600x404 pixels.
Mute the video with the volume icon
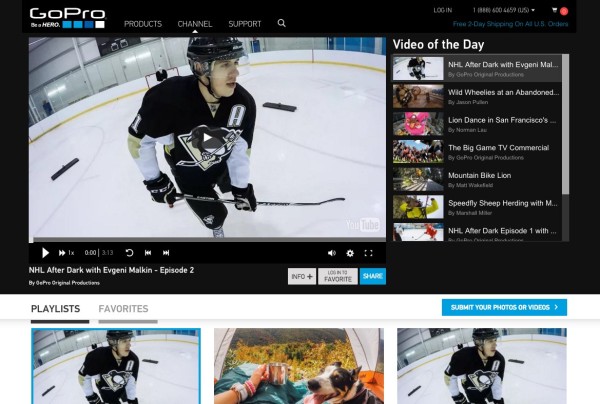[332, 253]
